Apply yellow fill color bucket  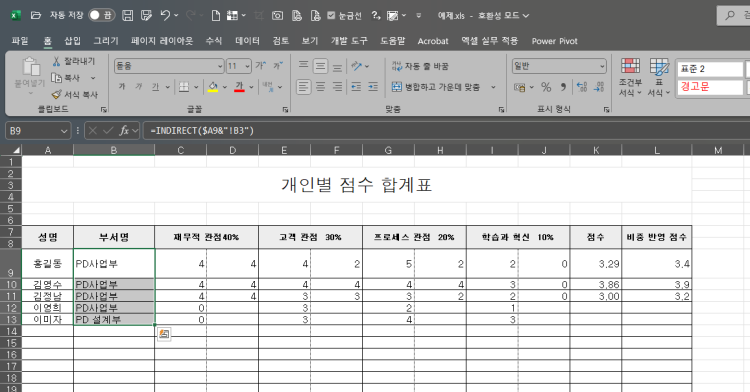point(213,87)
